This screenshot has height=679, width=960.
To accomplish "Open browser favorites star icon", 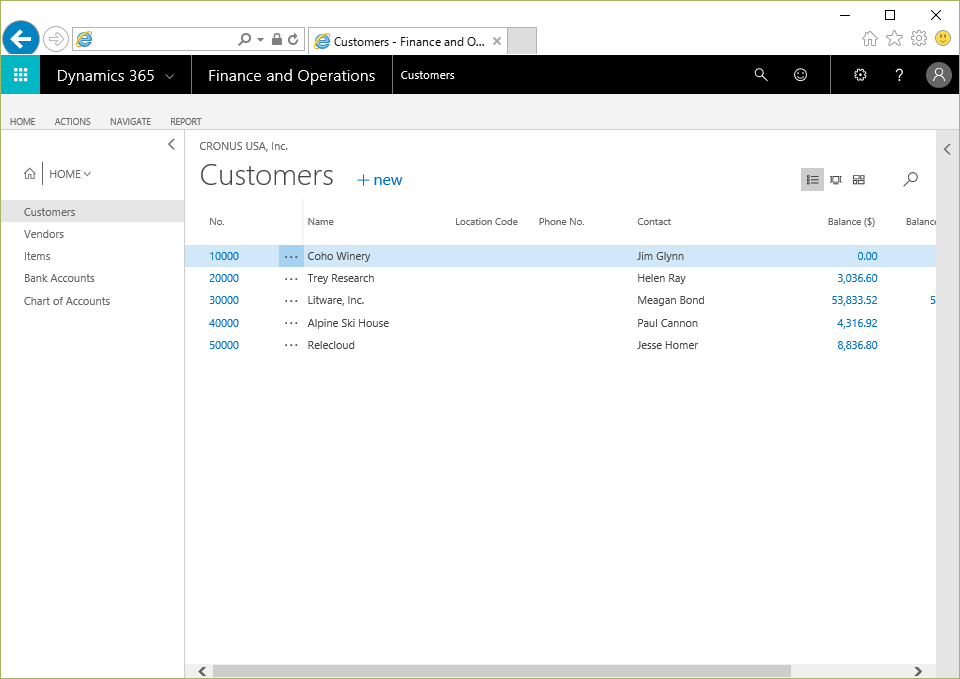I will (894, 39).
